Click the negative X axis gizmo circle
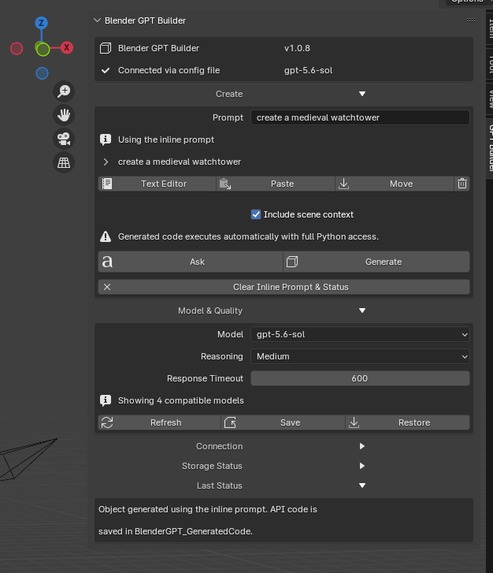The width and height of the screenshot is (493, 573). pyautogui.click(x=16, y=48)
